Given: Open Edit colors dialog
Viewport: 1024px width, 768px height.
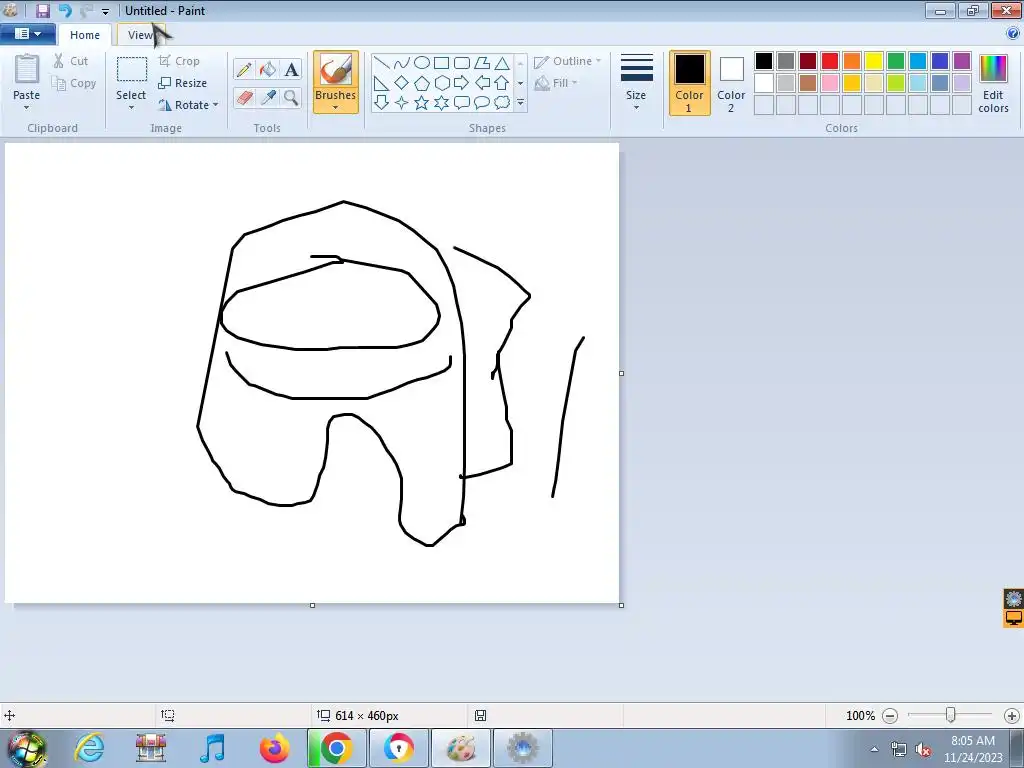Looking at the screenshot, I should click(x=993, y=83).
